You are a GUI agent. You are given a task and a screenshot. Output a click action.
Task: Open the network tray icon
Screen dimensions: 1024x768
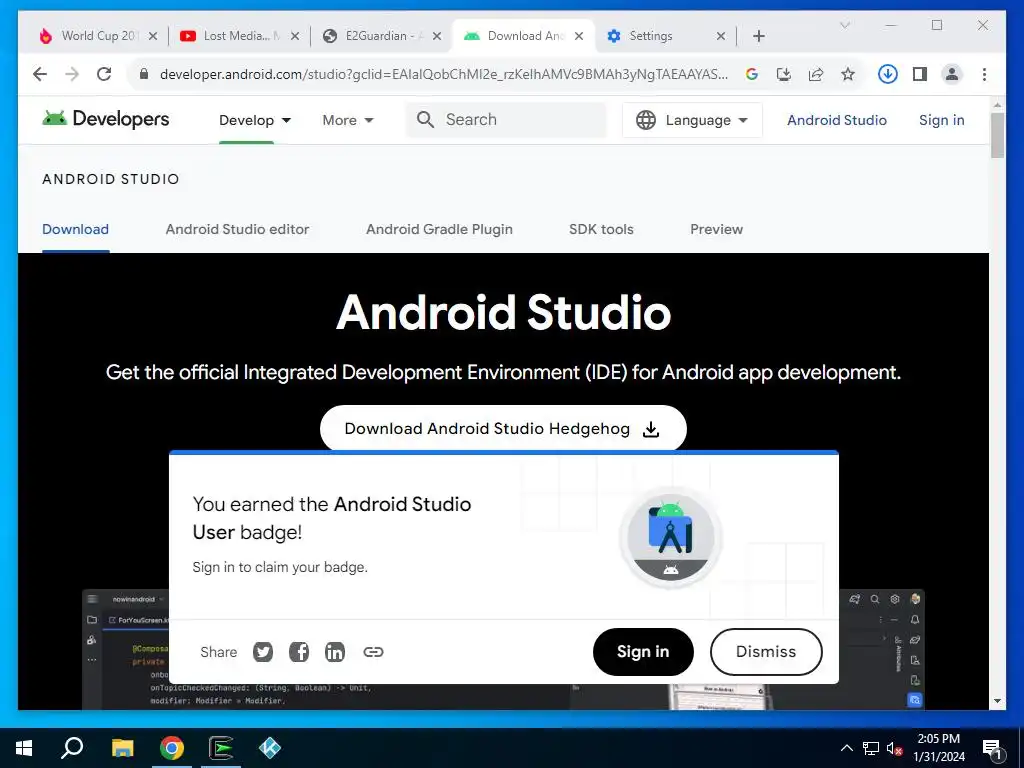tap(871, 748)
